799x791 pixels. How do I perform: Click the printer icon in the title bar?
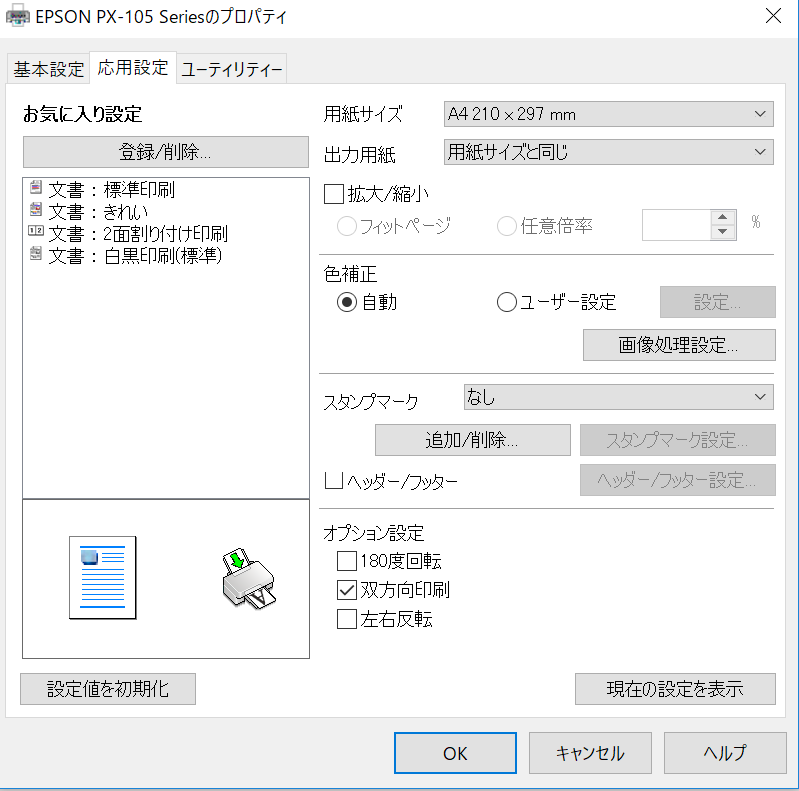[17, 15]
